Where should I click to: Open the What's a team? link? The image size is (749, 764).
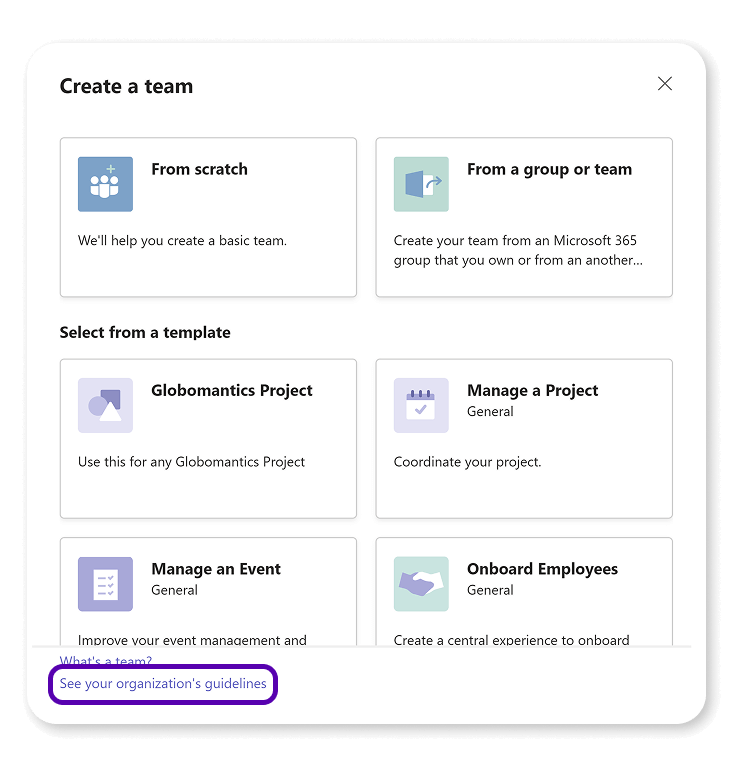click(x=106, y=660)
